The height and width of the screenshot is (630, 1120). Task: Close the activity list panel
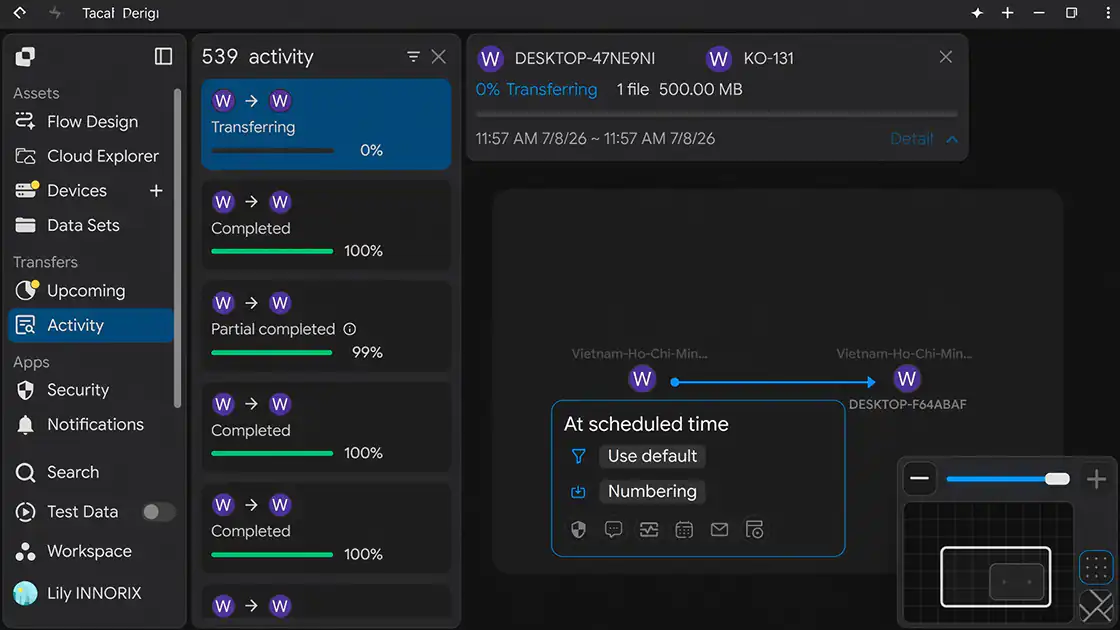439,56
